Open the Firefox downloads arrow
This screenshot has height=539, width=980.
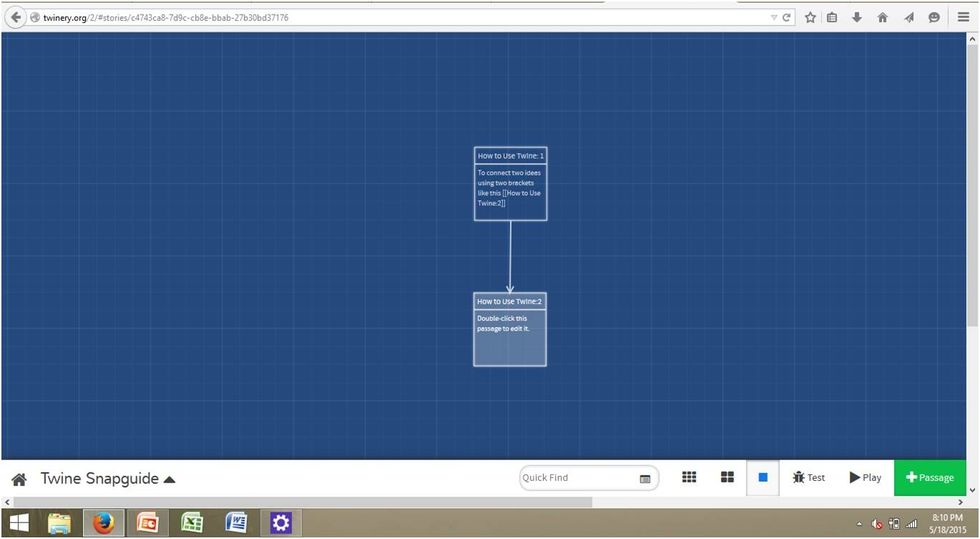click(x=857, y=17)
